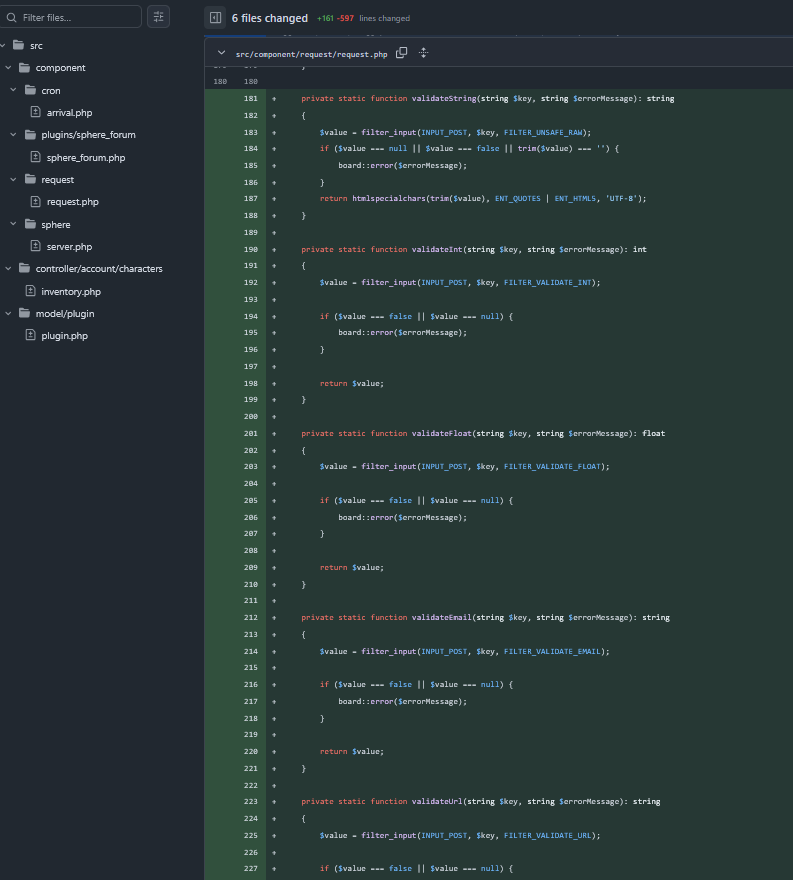
Task: Click the validateUrl function name
Action: [437, 801]
